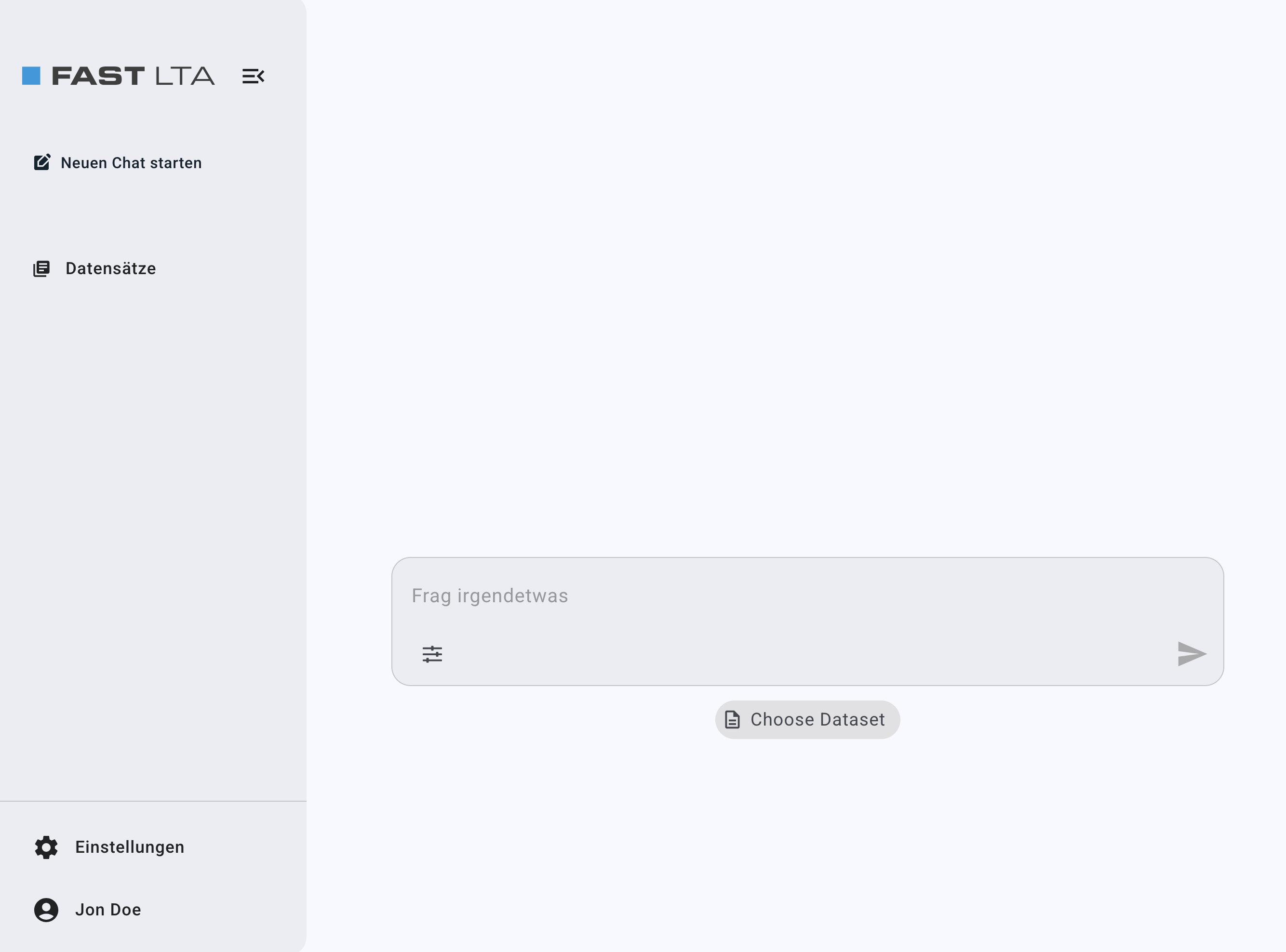Click the pencil icon for new chat
The image size is (1286, 952).
(42, 162)
